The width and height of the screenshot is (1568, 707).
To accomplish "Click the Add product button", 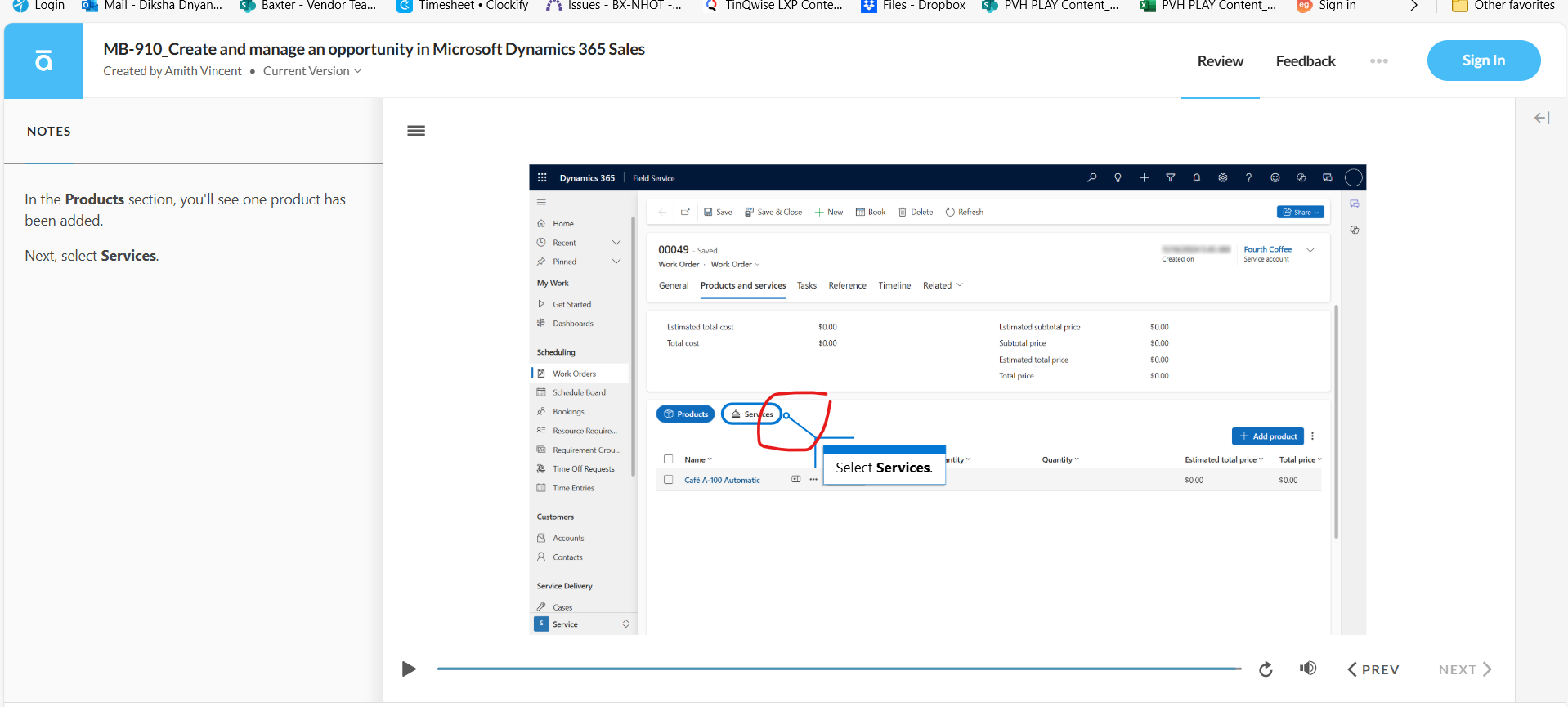I will pyautogui.click(x=1268, y=436).
